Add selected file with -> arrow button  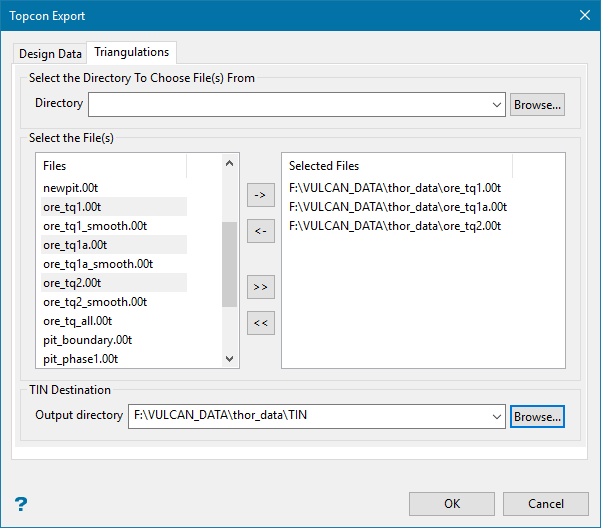pos(260,195)
